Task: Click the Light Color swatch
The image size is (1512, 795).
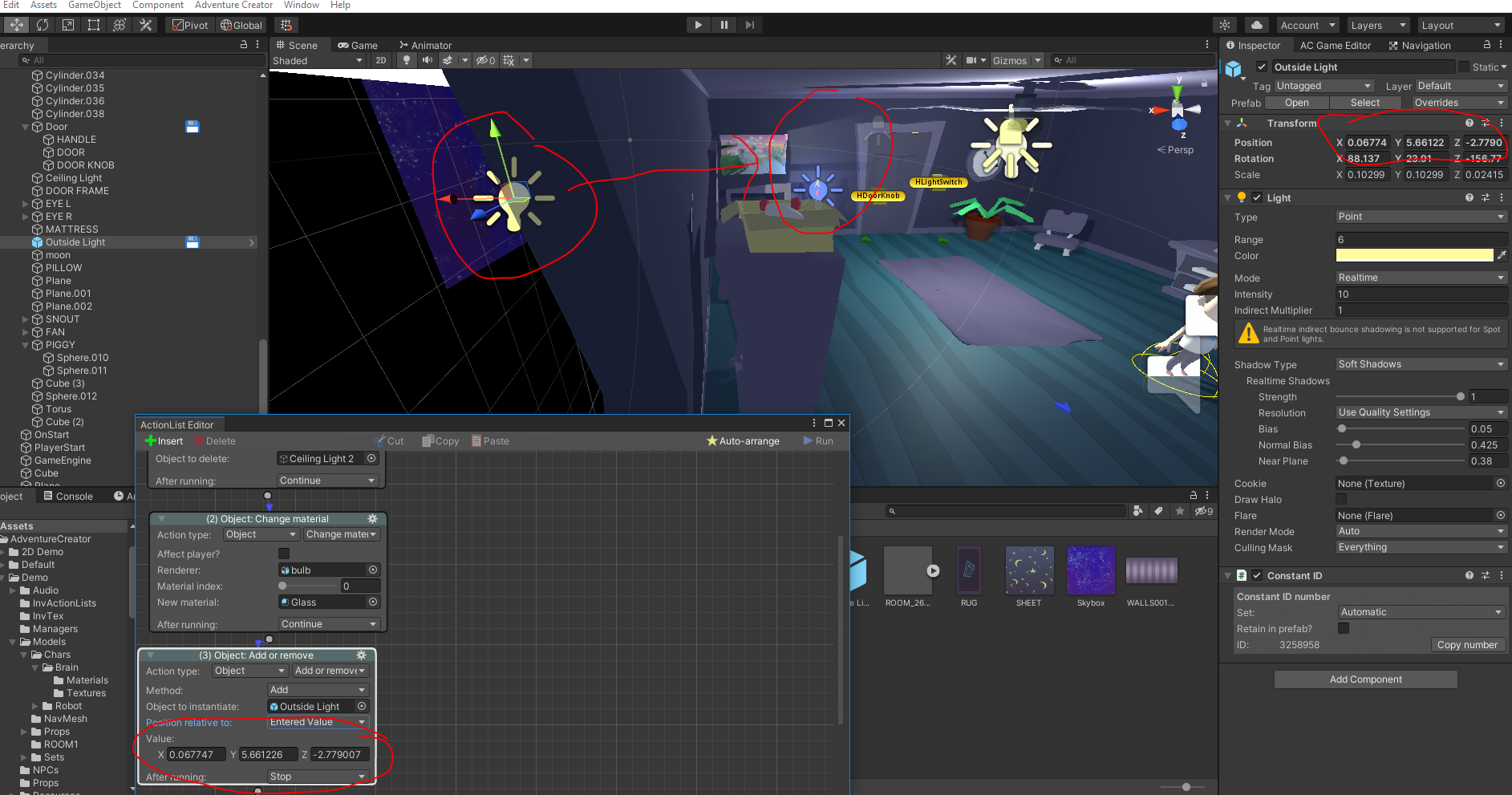Action: [x=1414, y=255]
